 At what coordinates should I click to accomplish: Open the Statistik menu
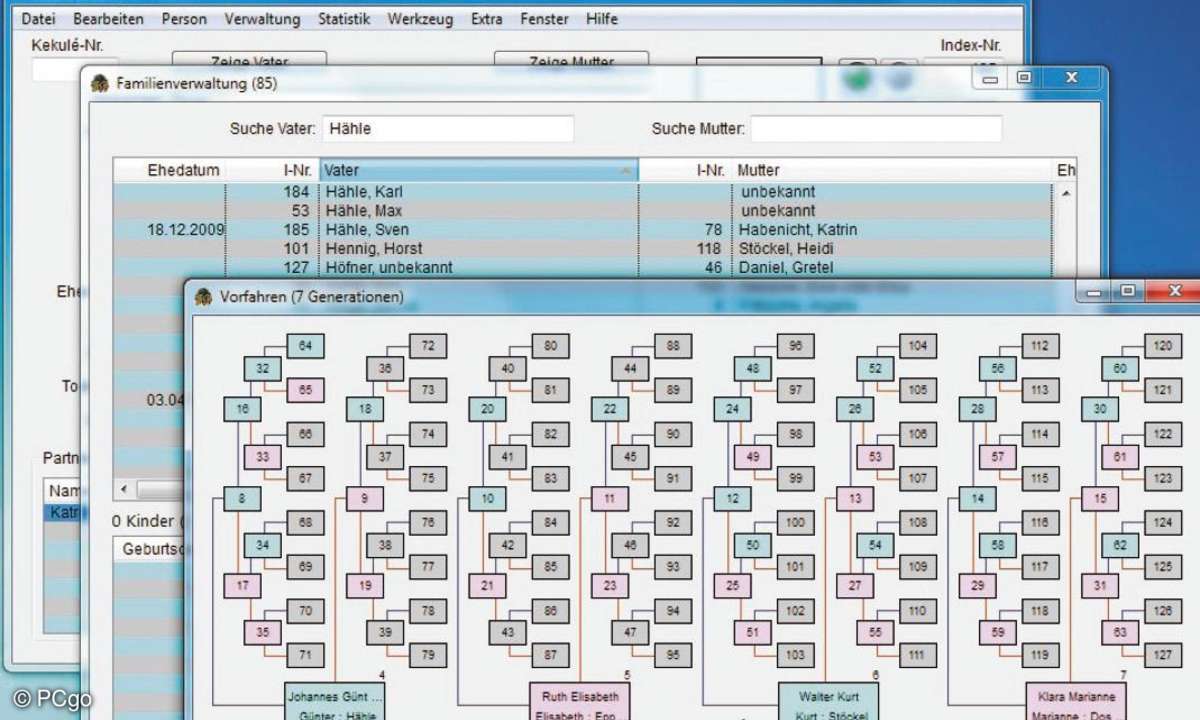[x=344, y=19]
